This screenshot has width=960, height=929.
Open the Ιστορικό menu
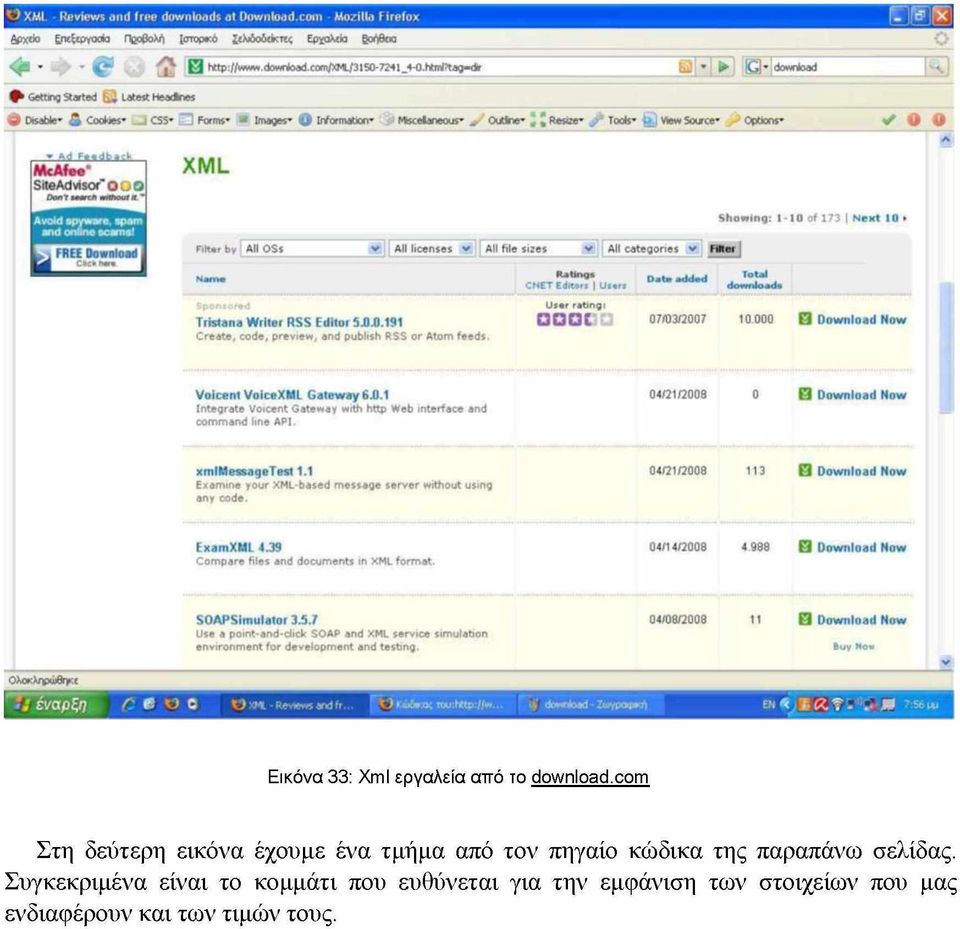[x=198, y=39]
